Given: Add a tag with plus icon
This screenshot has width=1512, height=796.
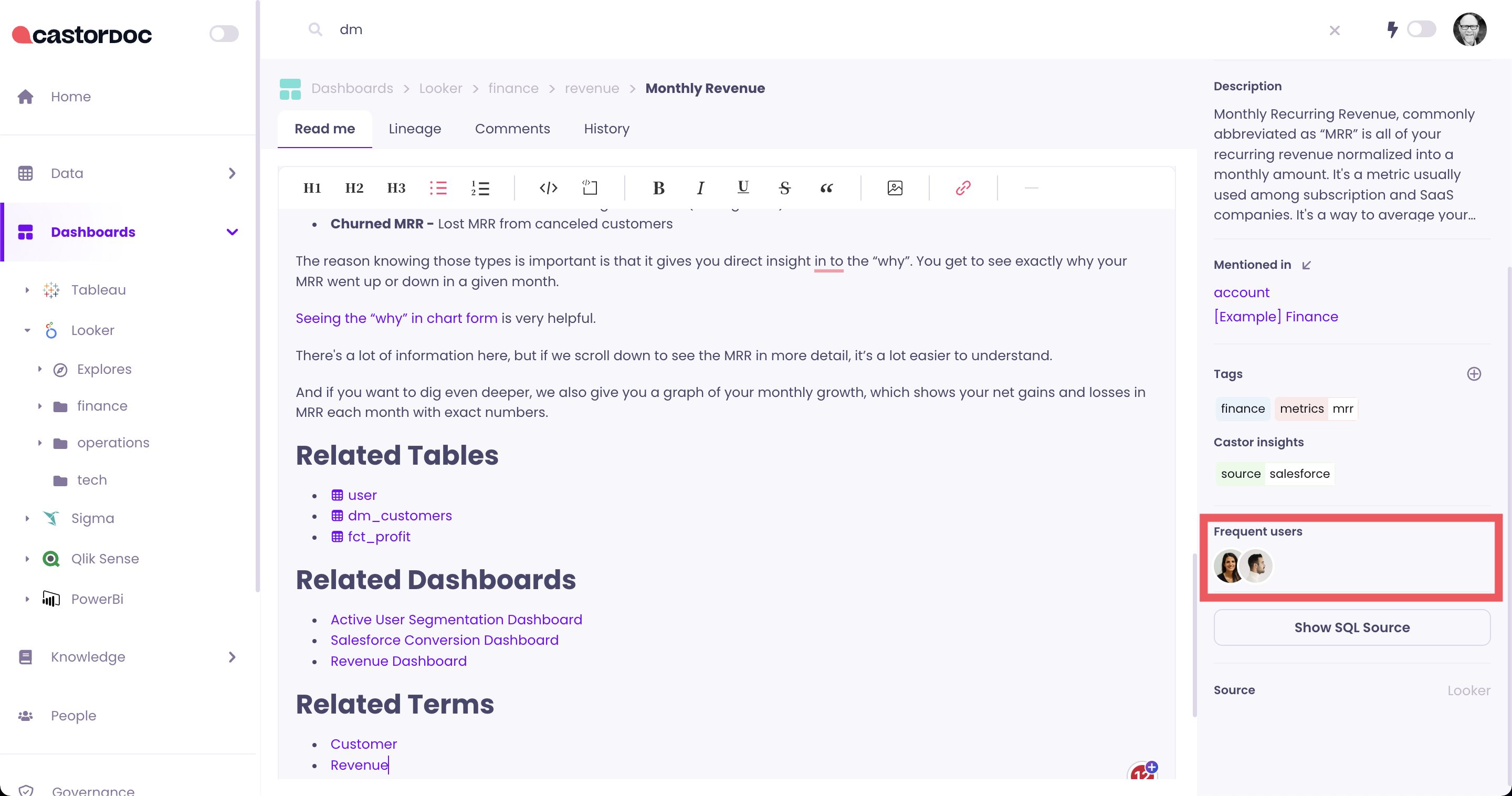Looking at the screenshot, I should (x=1474, y=374).
